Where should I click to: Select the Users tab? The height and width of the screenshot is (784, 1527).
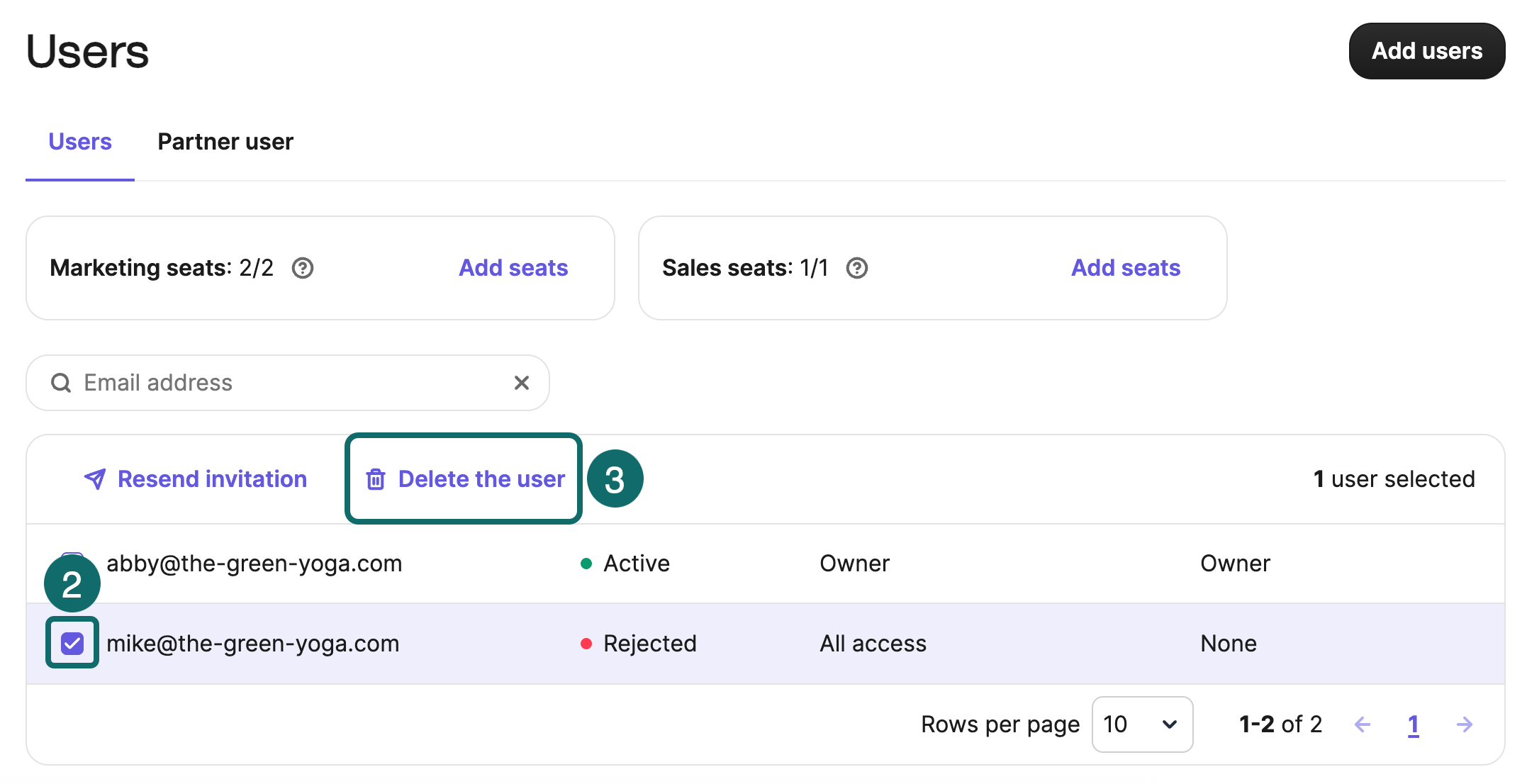coord(80,142)
